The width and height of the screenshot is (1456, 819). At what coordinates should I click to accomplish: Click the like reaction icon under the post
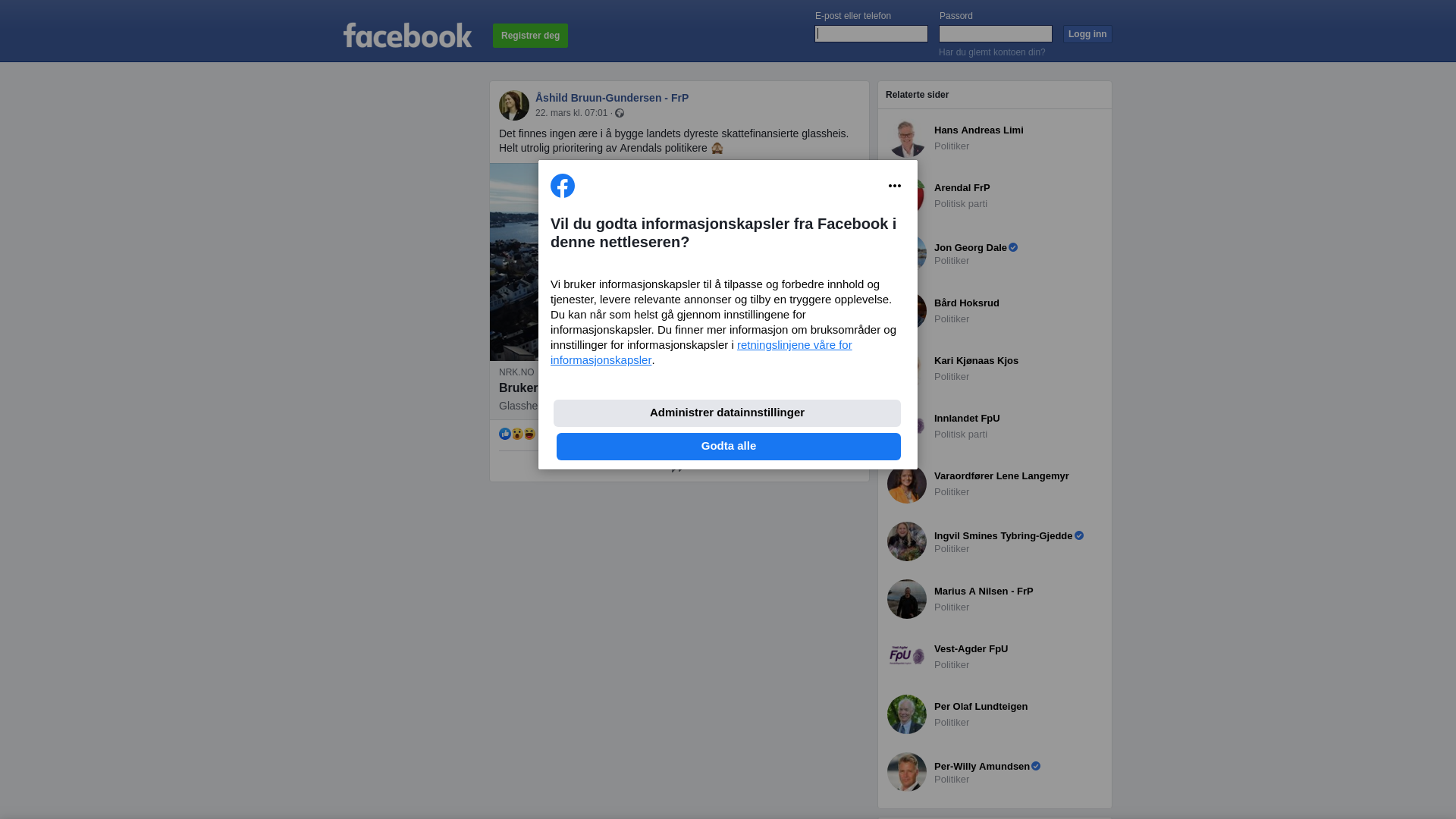click(x=505, y=434)
